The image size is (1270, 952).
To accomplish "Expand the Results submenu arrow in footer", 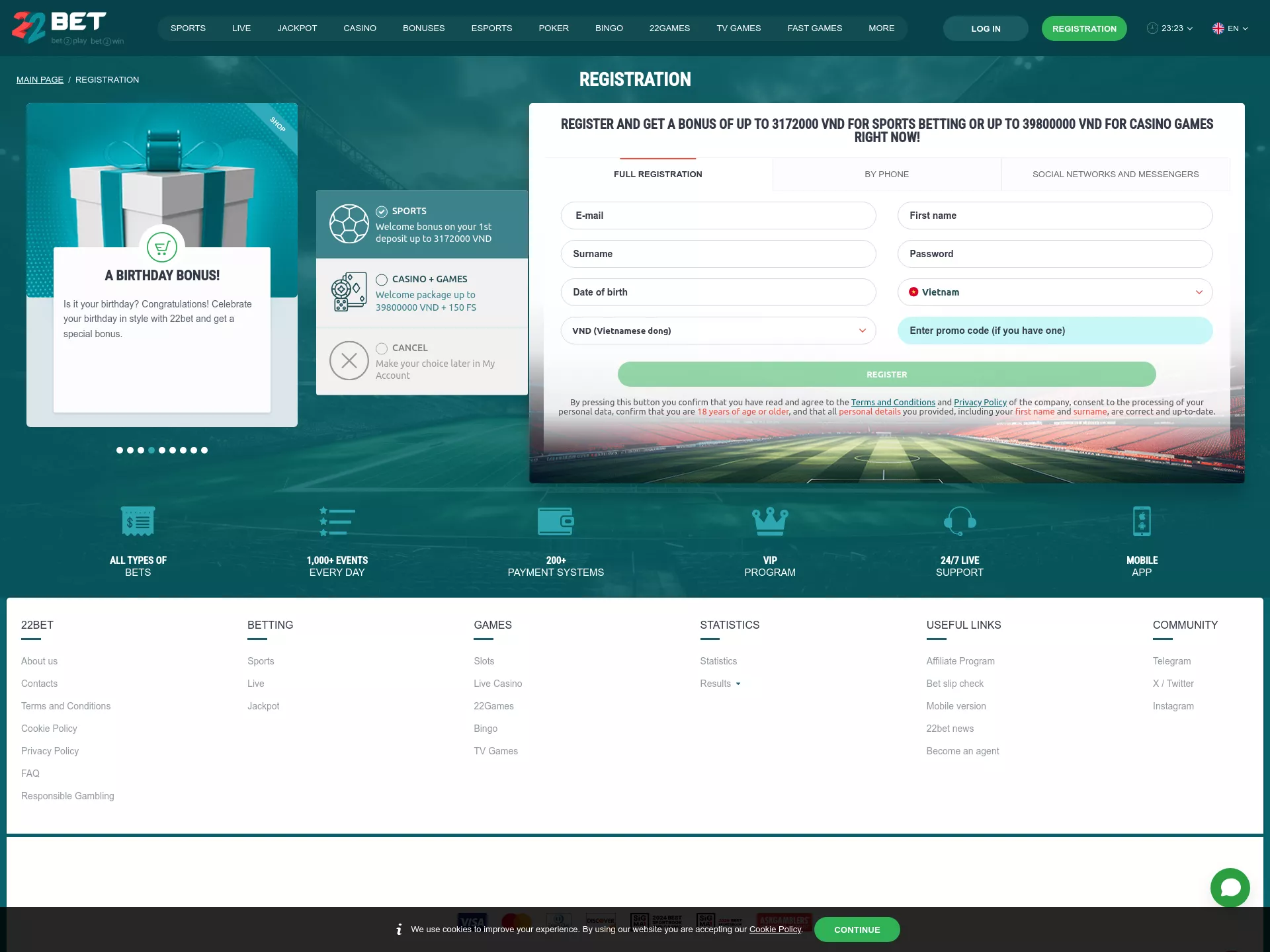I will coord(738,684).
